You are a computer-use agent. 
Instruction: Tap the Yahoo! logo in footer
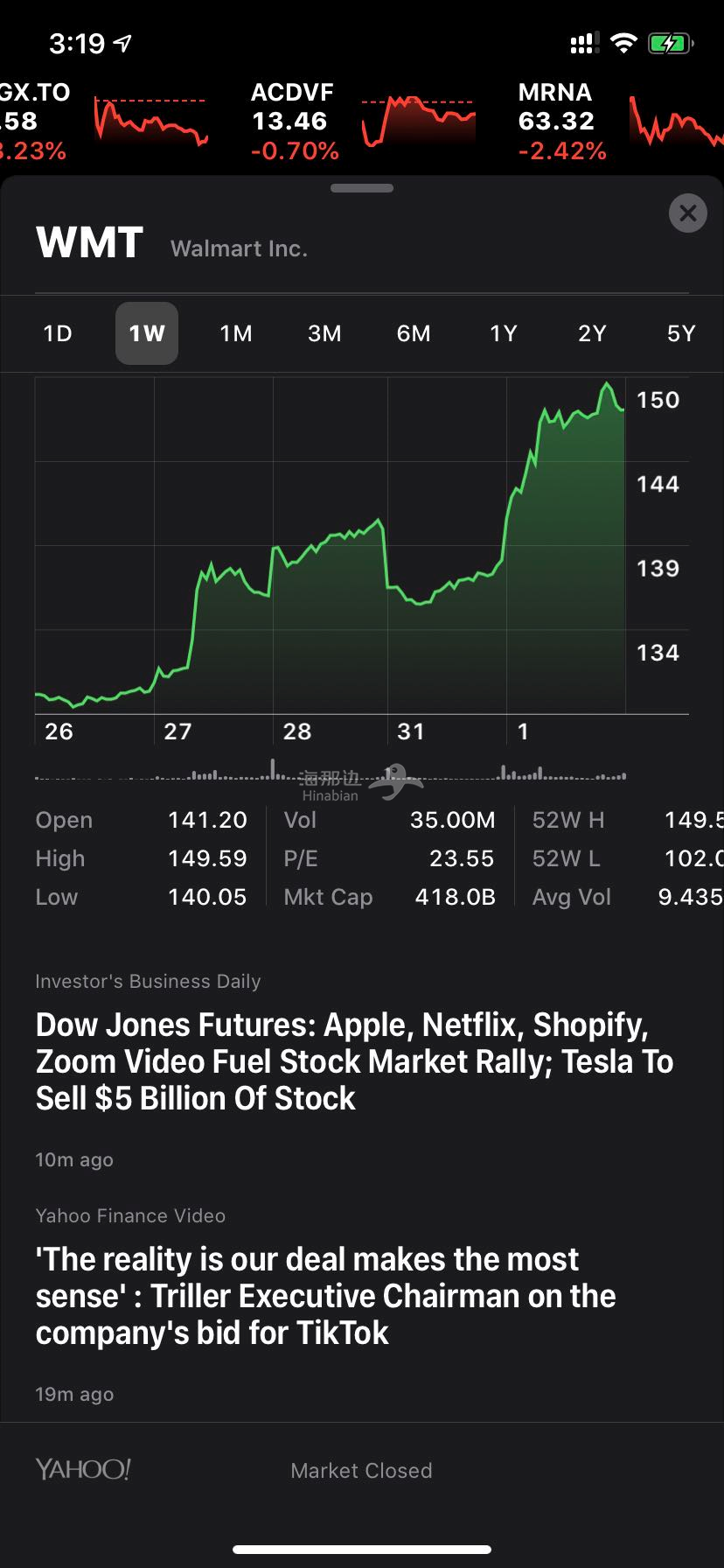(83, 1469)
